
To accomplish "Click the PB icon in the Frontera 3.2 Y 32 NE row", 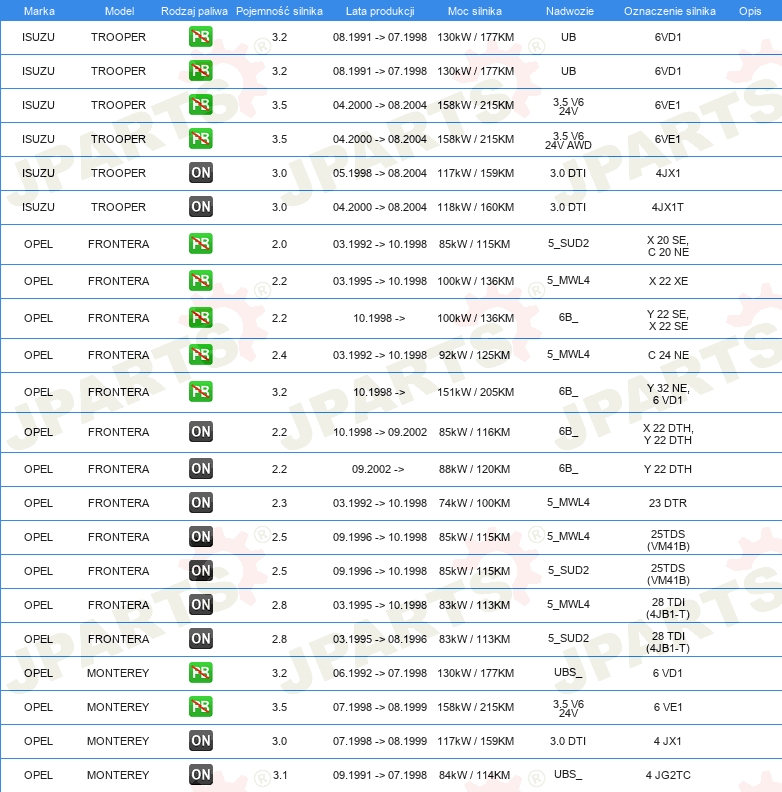I will pyautogui.click(x=201, y=391).
